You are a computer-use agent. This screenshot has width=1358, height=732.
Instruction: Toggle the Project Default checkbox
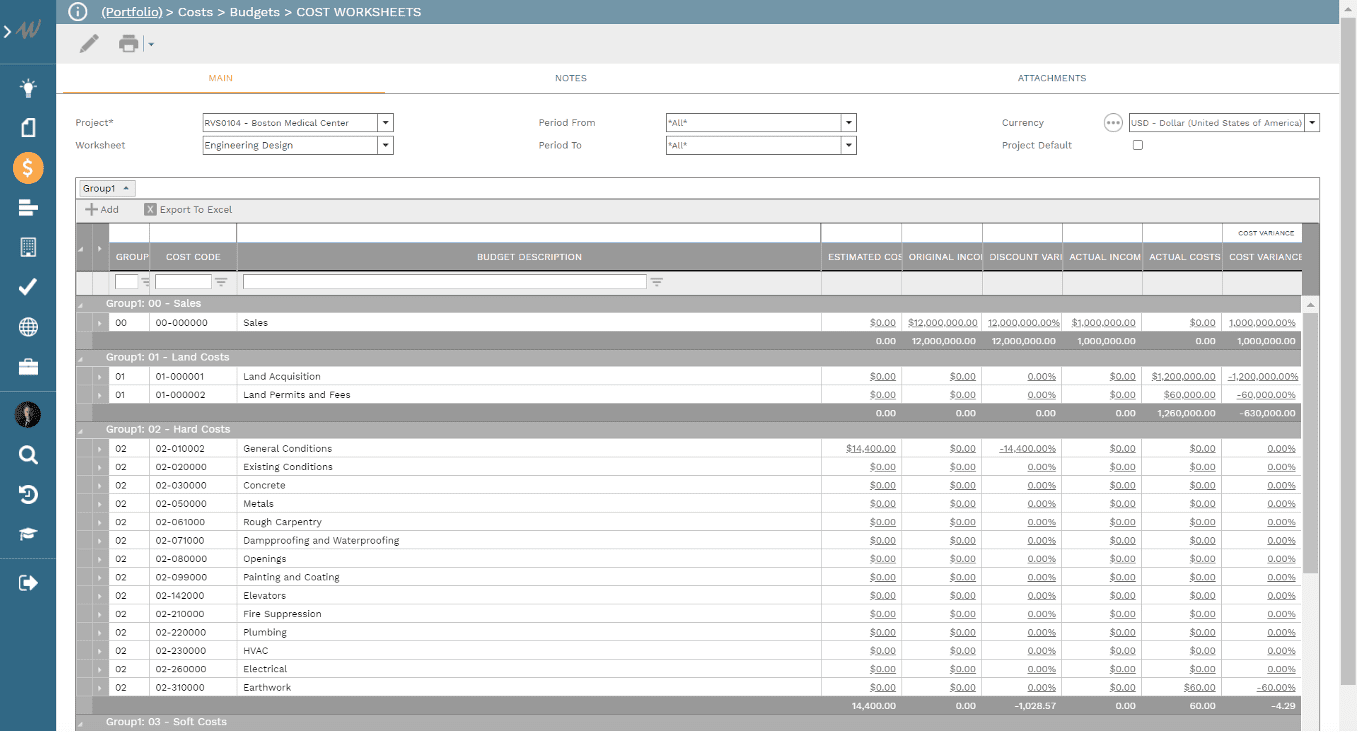(x=1137, y=145)
